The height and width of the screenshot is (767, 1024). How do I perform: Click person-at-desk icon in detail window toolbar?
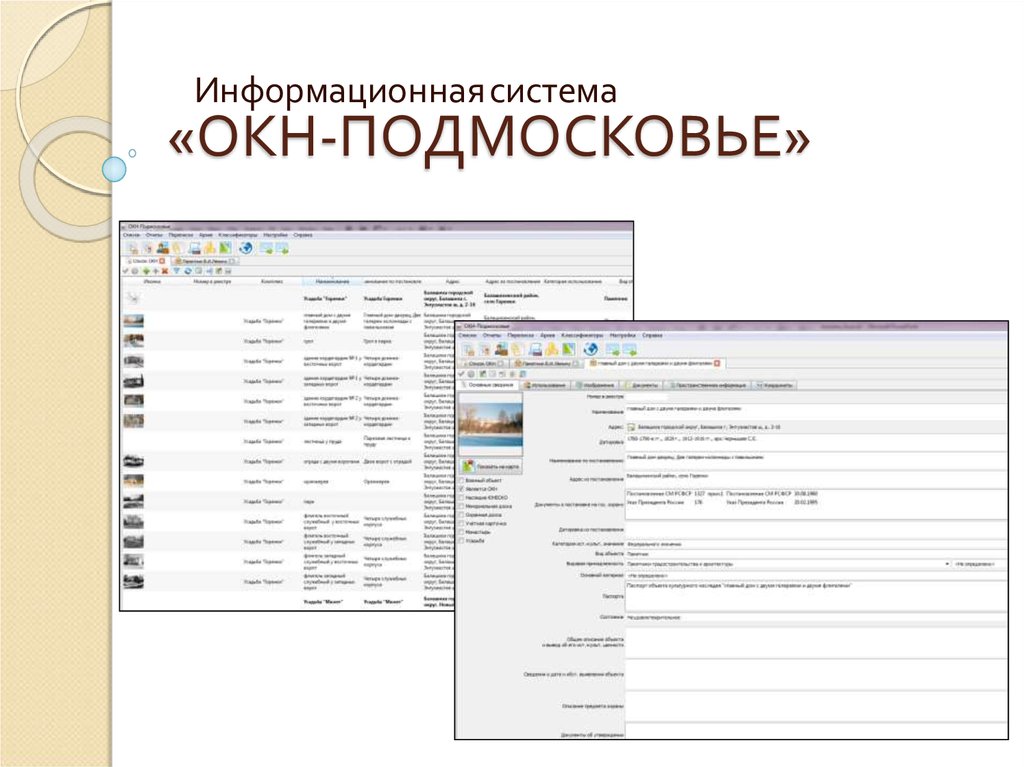click(x=502, y=350)
